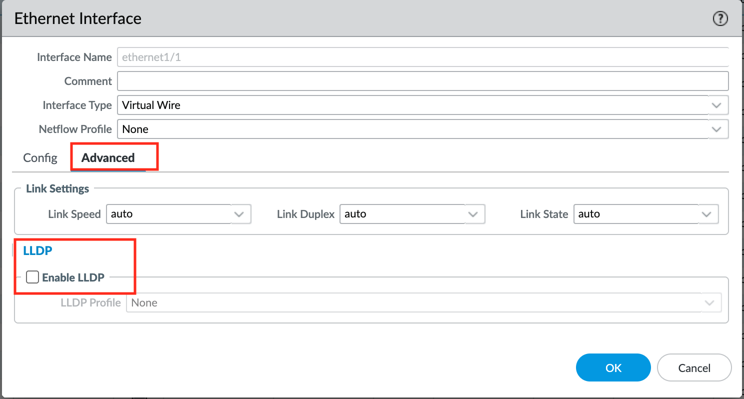Expand the Link State dropdown
The image size is (744, 399).
pos(646,214)
